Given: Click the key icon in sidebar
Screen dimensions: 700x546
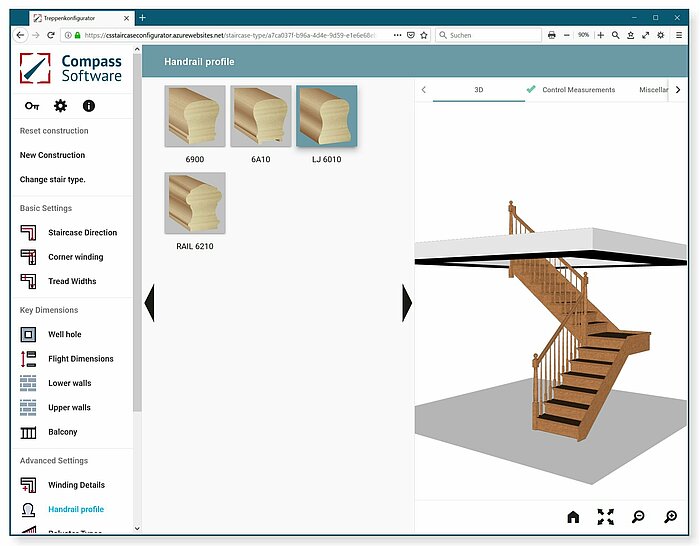Looking at the screenshot, I should (32, 106).
